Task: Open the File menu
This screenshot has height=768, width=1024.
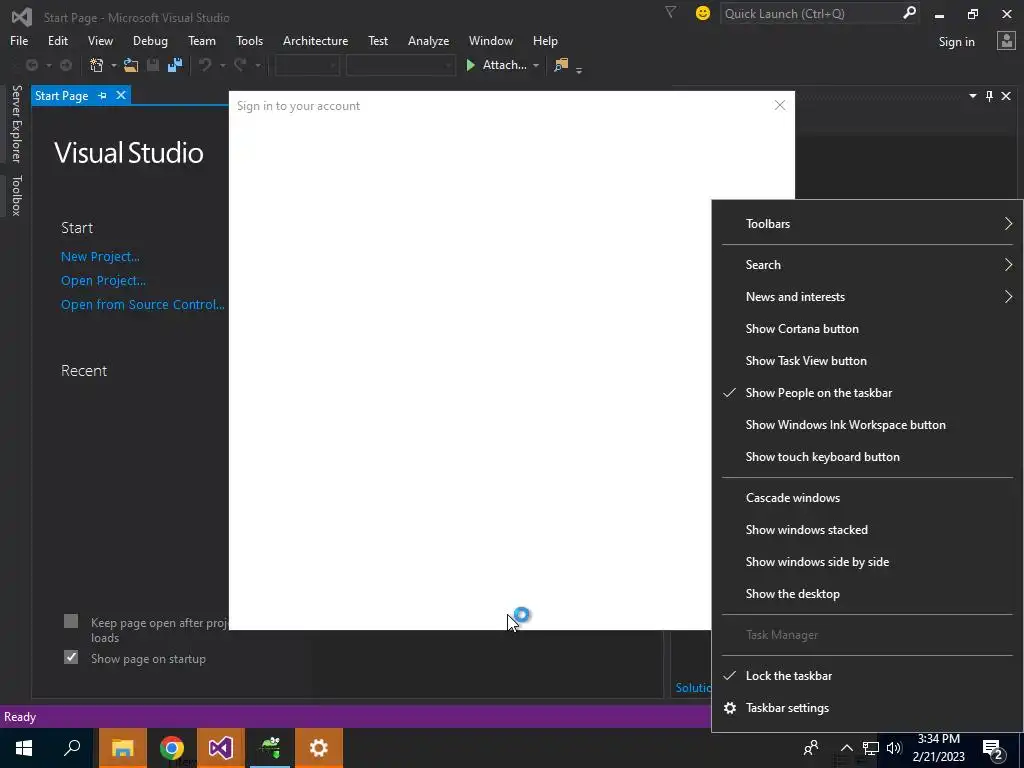Action: coord(19,40)
